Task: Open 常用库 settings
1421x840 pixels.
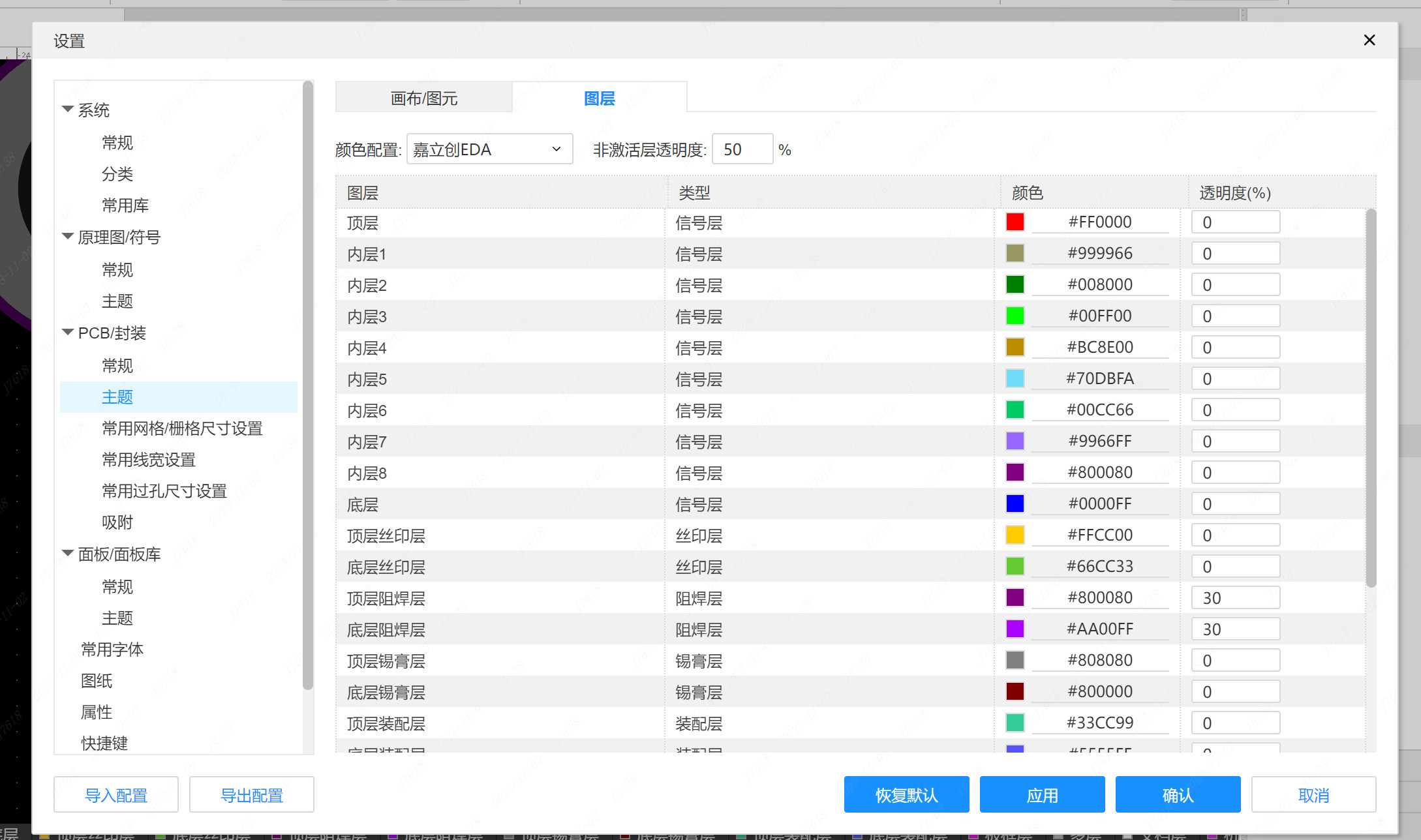Action: [x=125, y=205]
